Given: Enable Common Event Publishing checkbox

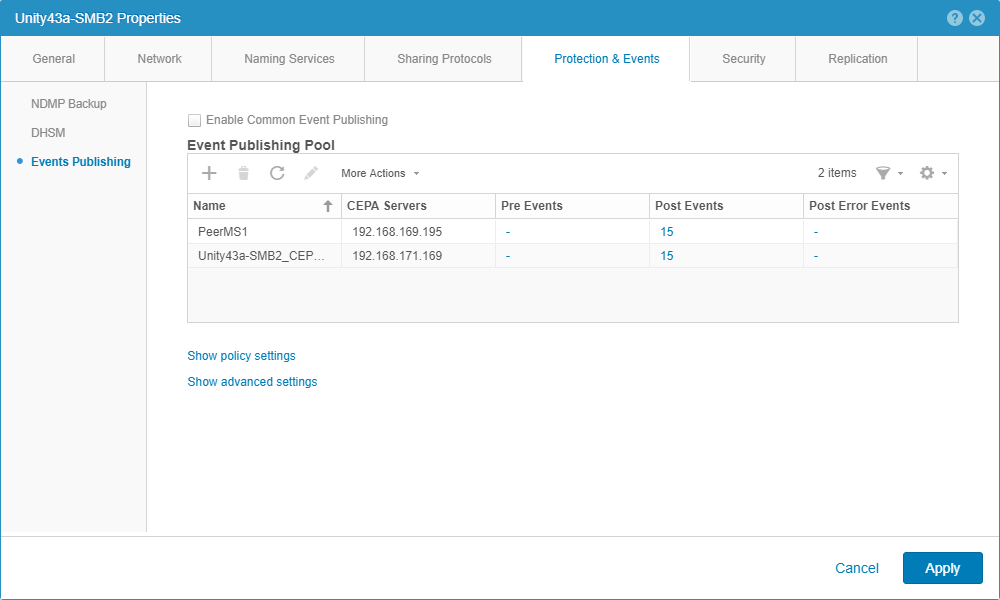Looking at the screenshot, I should (x=195, y=120).
